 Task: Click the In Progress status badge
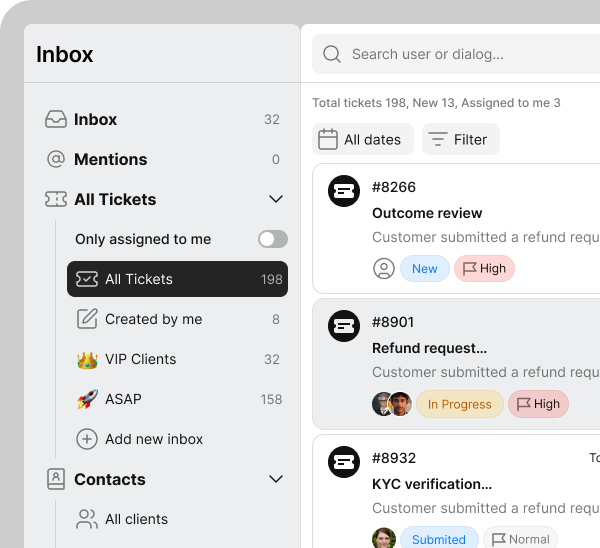[459, 404]
